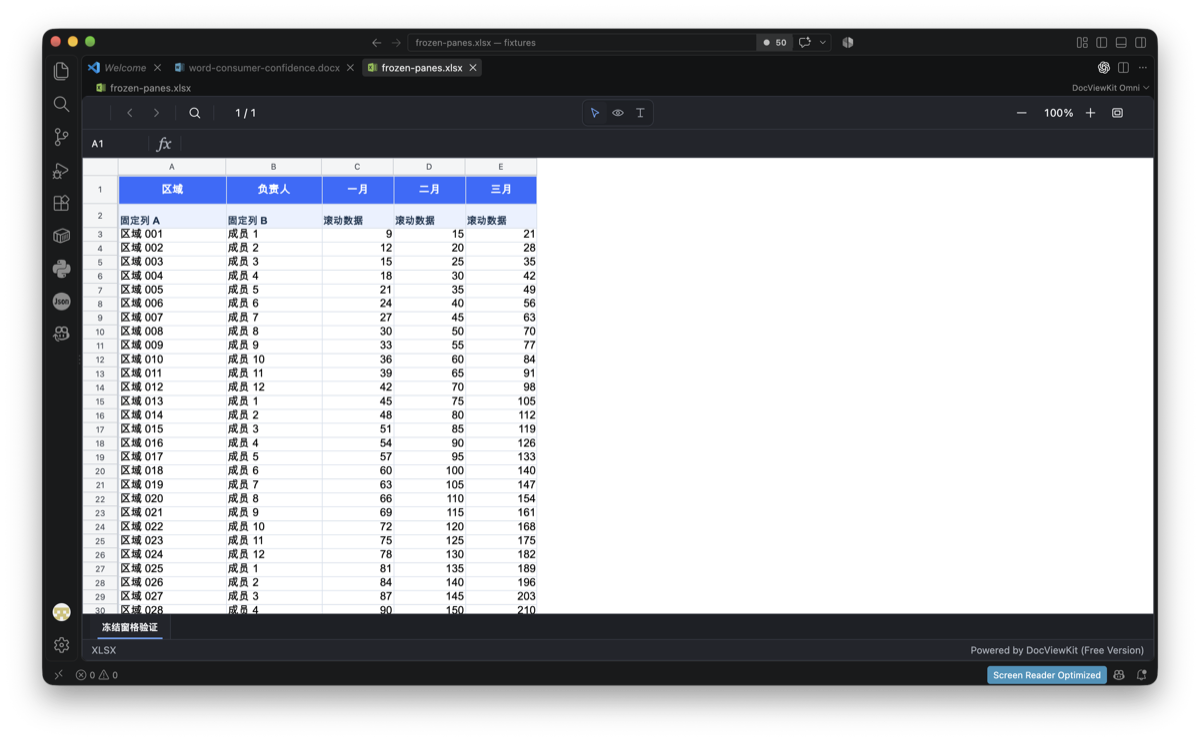1200x741 pixels.
Task: Click the round half-shaded icon right of the command center
Action: 848,43
